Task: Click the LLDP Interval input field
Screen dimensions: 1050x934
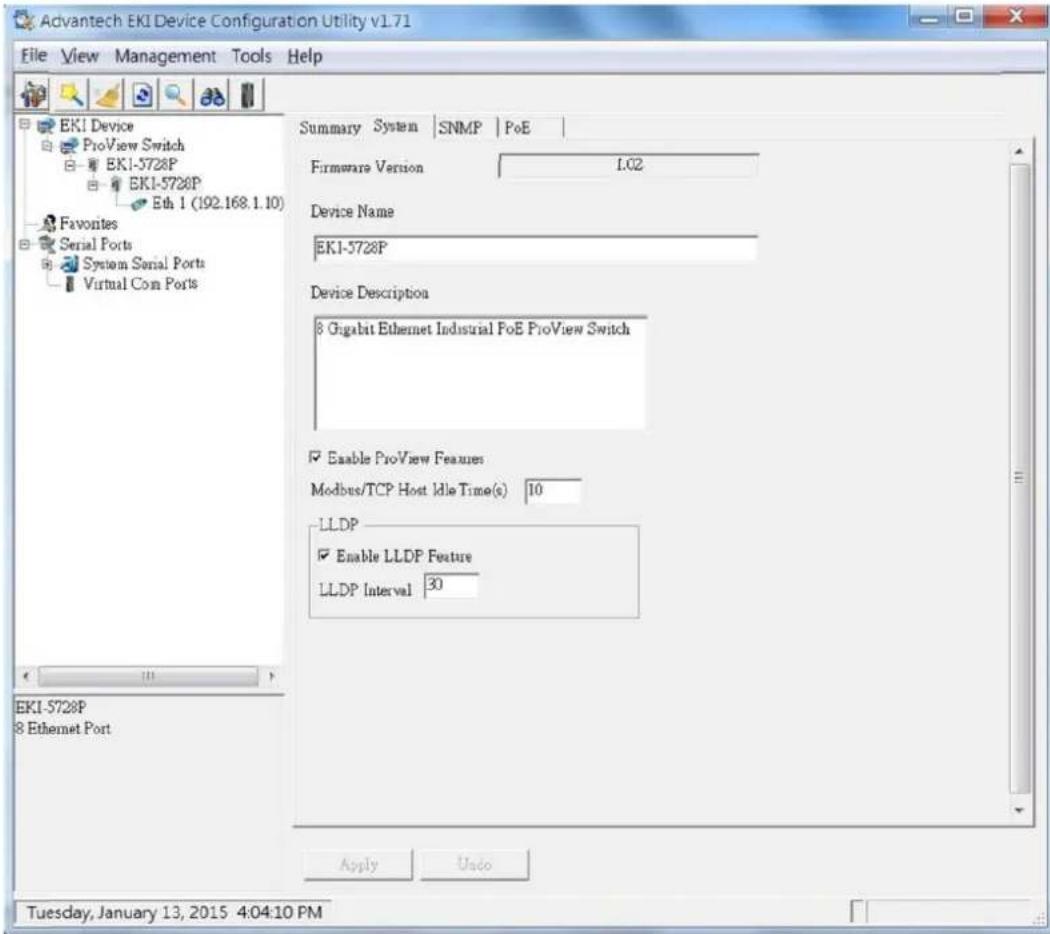Action: pyautogui.click(x=451, y=585)
